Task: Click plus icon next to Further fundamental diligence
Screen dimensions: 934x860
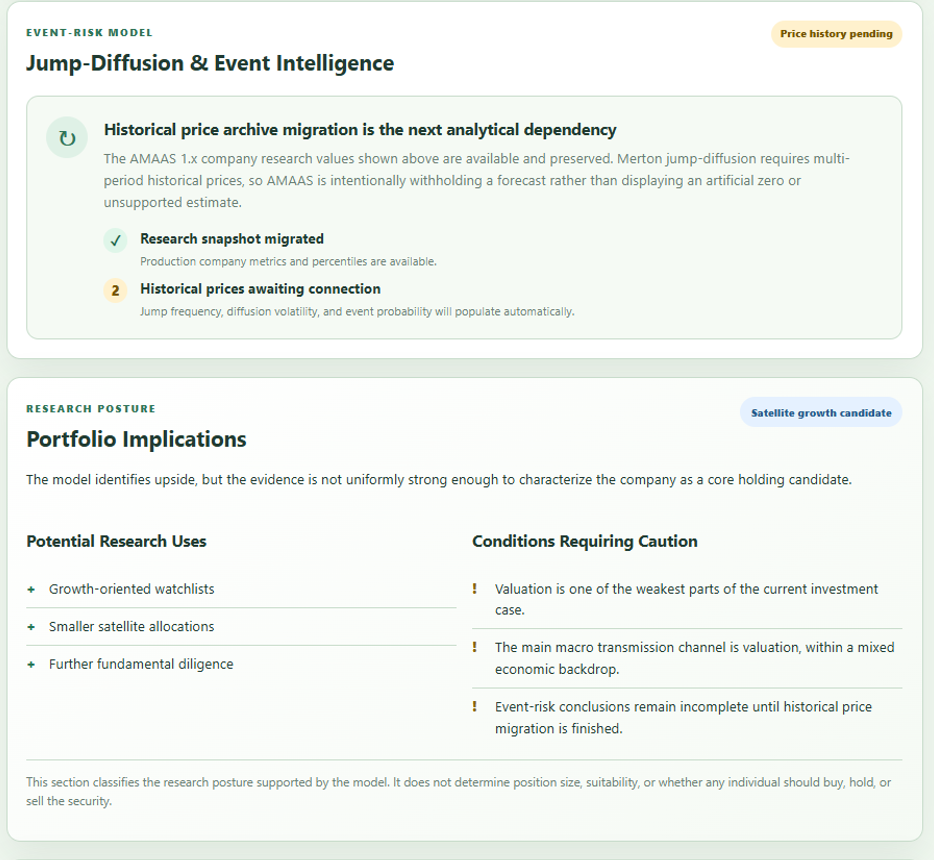Action: pos(31,665)
